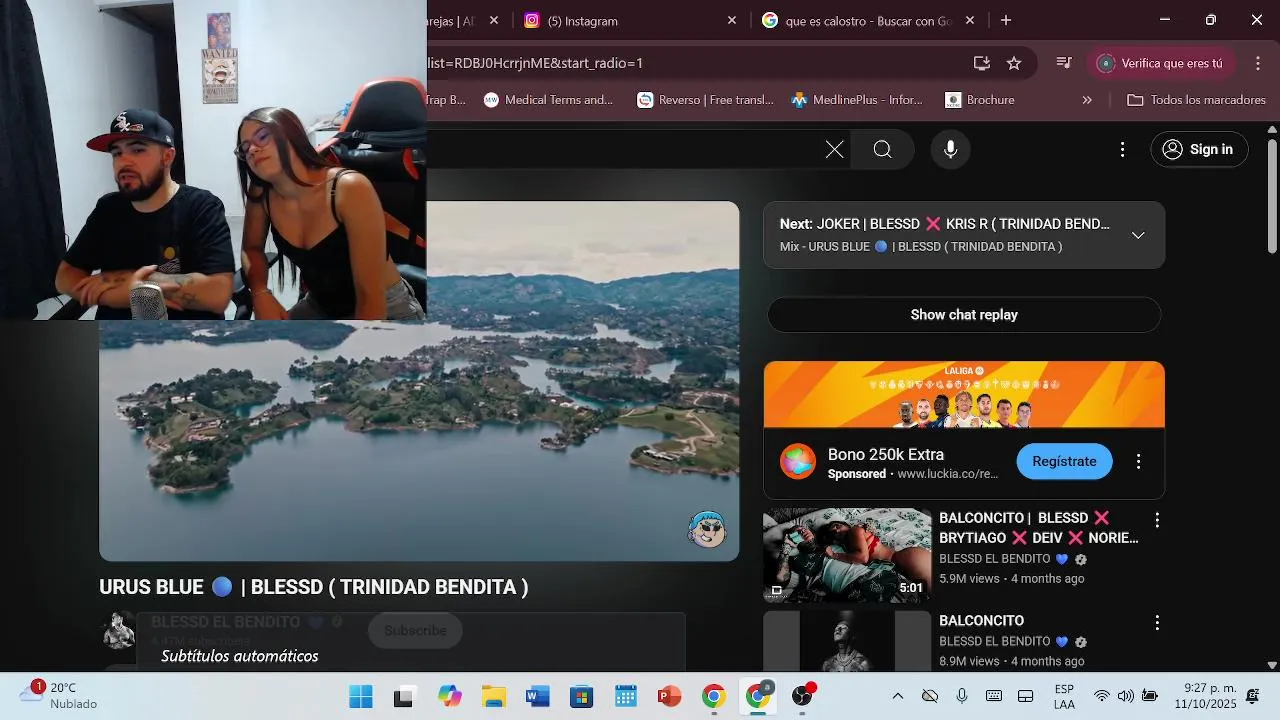
Task: Click the touch keyboard tray icon
Action: [x=994, y=696]
